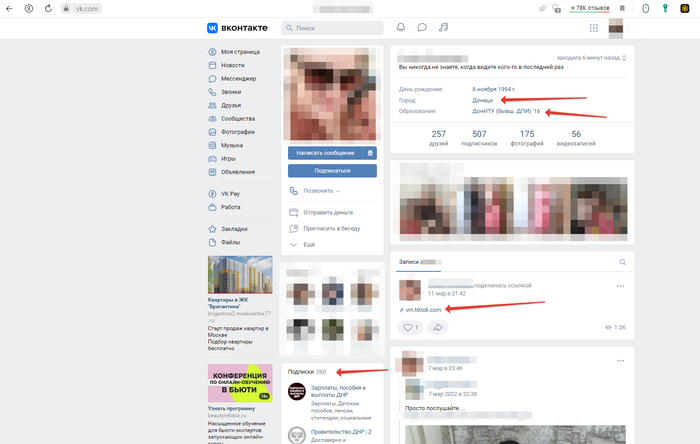This screenshot has height=444, width=700.
Task: Open the VK services grid icon
Action: point(593,28)
